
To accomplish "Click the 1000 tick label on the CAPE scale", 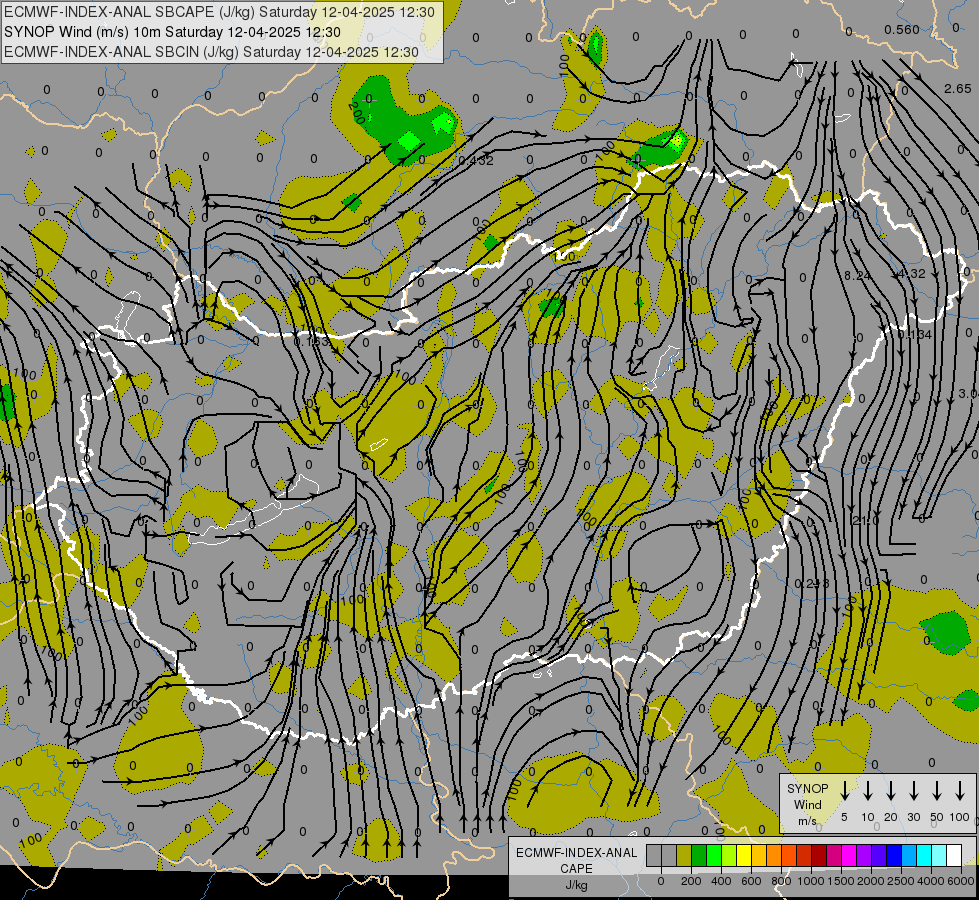I will coord(811,881).
